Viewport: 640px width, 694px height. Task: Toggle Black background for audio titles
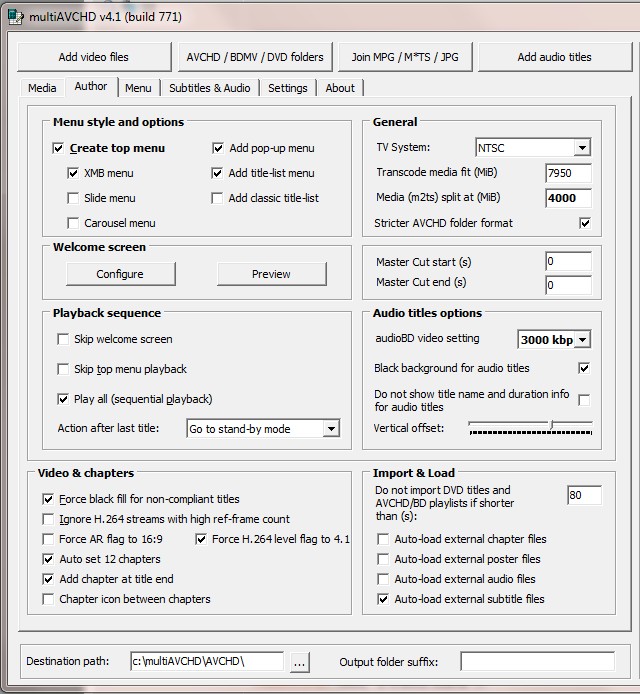(584, 368)
